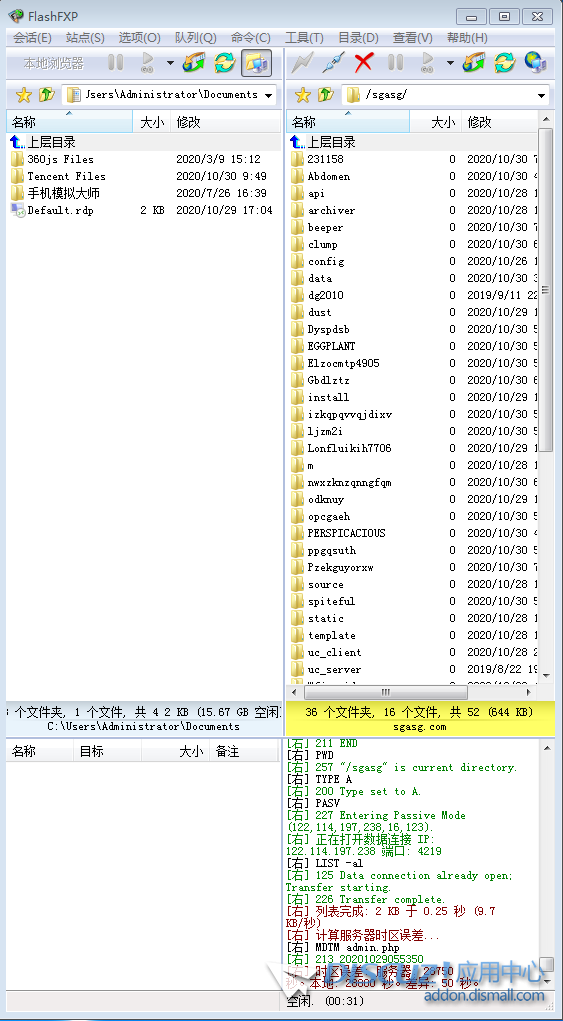563x1021 pixels.
Task: Open bookmarks star in the remote pane
Action: 303,95
